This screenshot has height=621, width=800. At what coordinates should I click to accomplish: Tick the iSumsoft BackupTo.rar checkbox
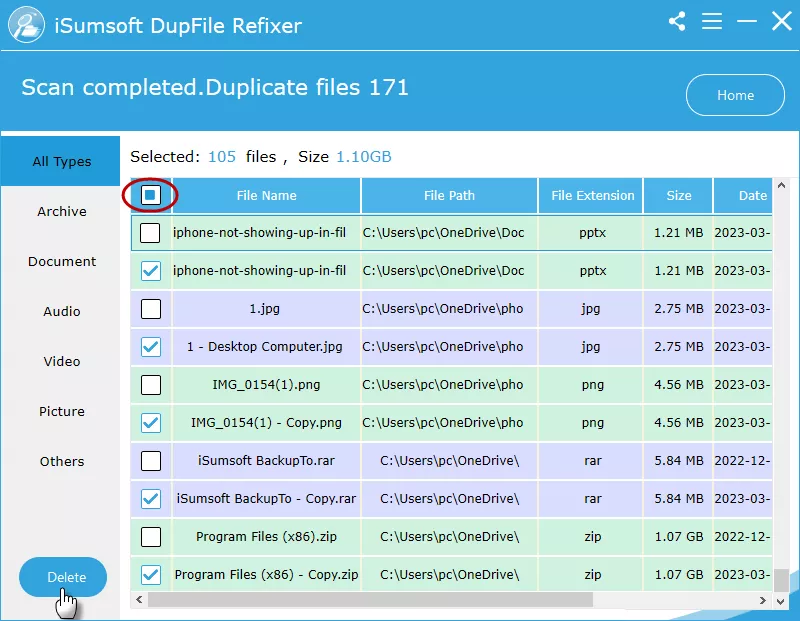tap(150, 461)
